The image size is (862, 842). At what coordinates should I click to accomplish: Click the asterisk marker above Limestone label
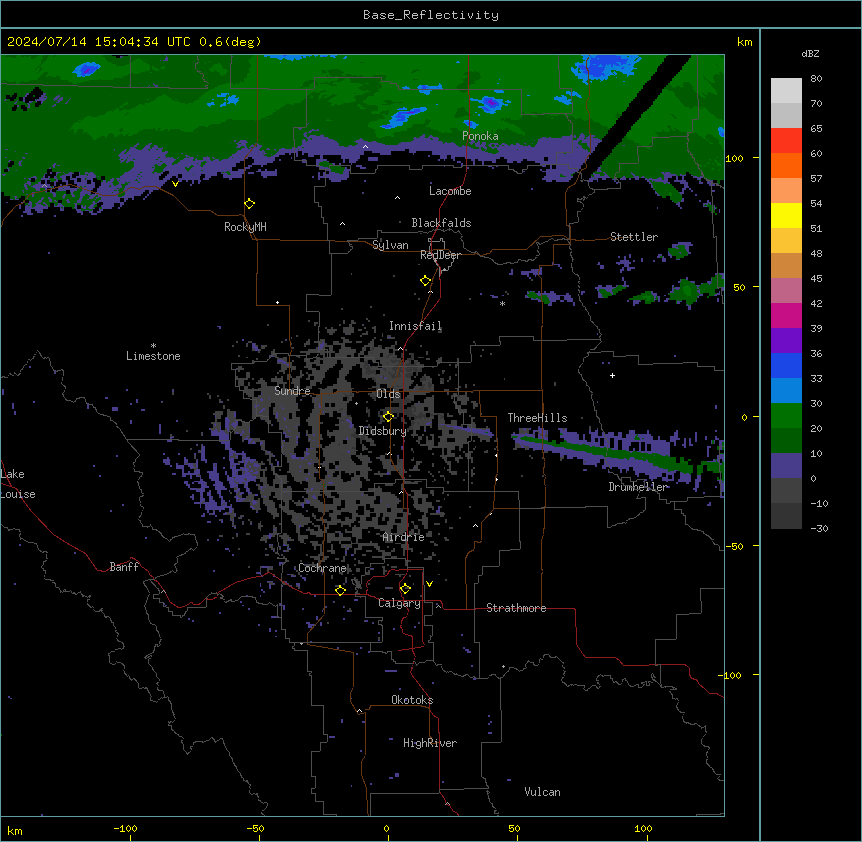(x=153, y=346)
